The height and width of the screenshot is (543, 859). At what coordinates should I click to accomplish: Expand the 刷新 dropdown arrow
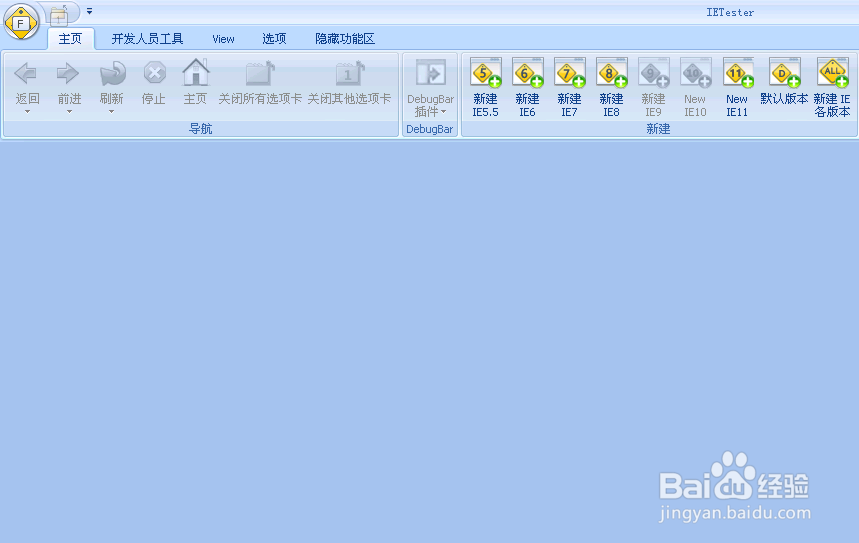click(x=112, y=112)
